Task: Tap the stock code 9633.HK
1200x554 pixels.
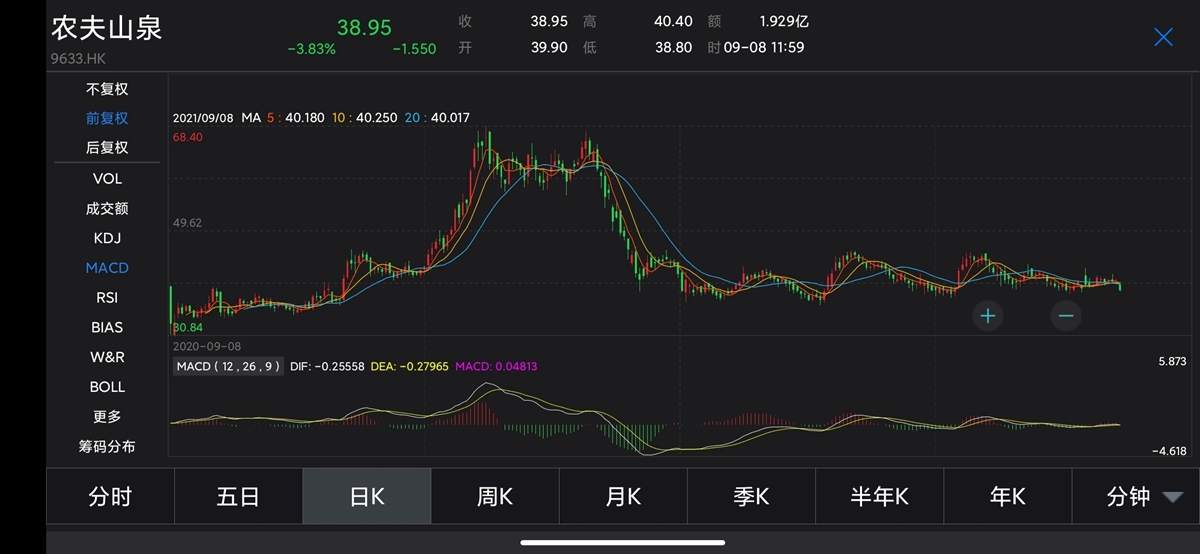Action: (x=76, y=58)
